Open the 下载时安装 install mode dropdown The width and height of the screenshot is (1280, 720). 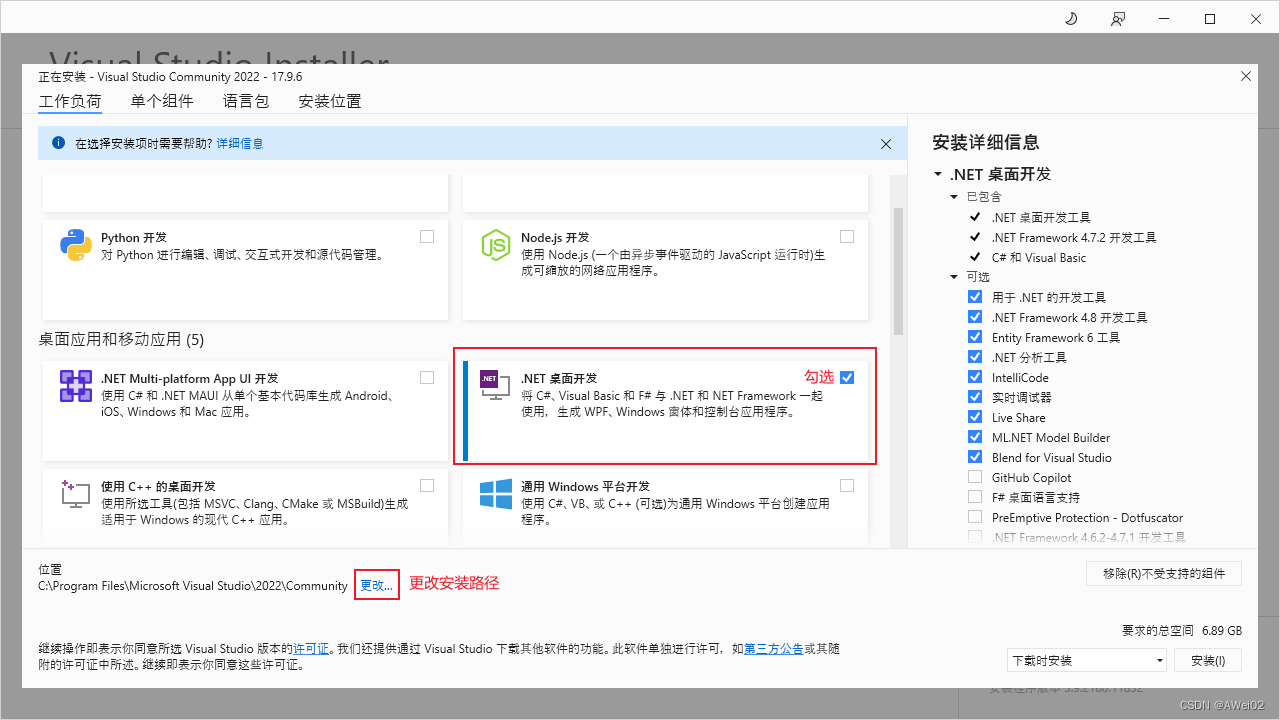tap(1087, 660)
